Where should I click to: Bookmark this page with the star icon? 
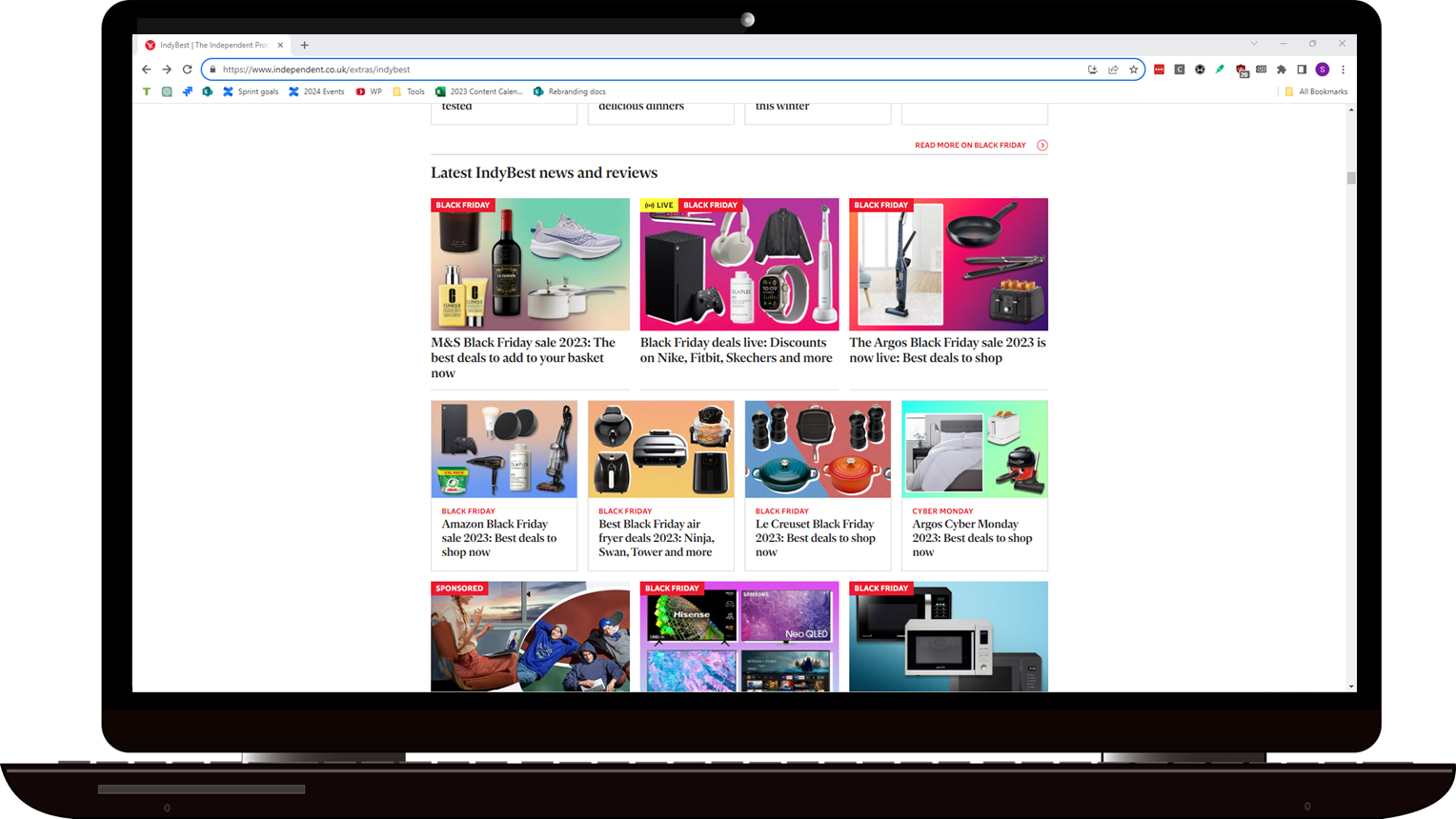pos(1133,70)
